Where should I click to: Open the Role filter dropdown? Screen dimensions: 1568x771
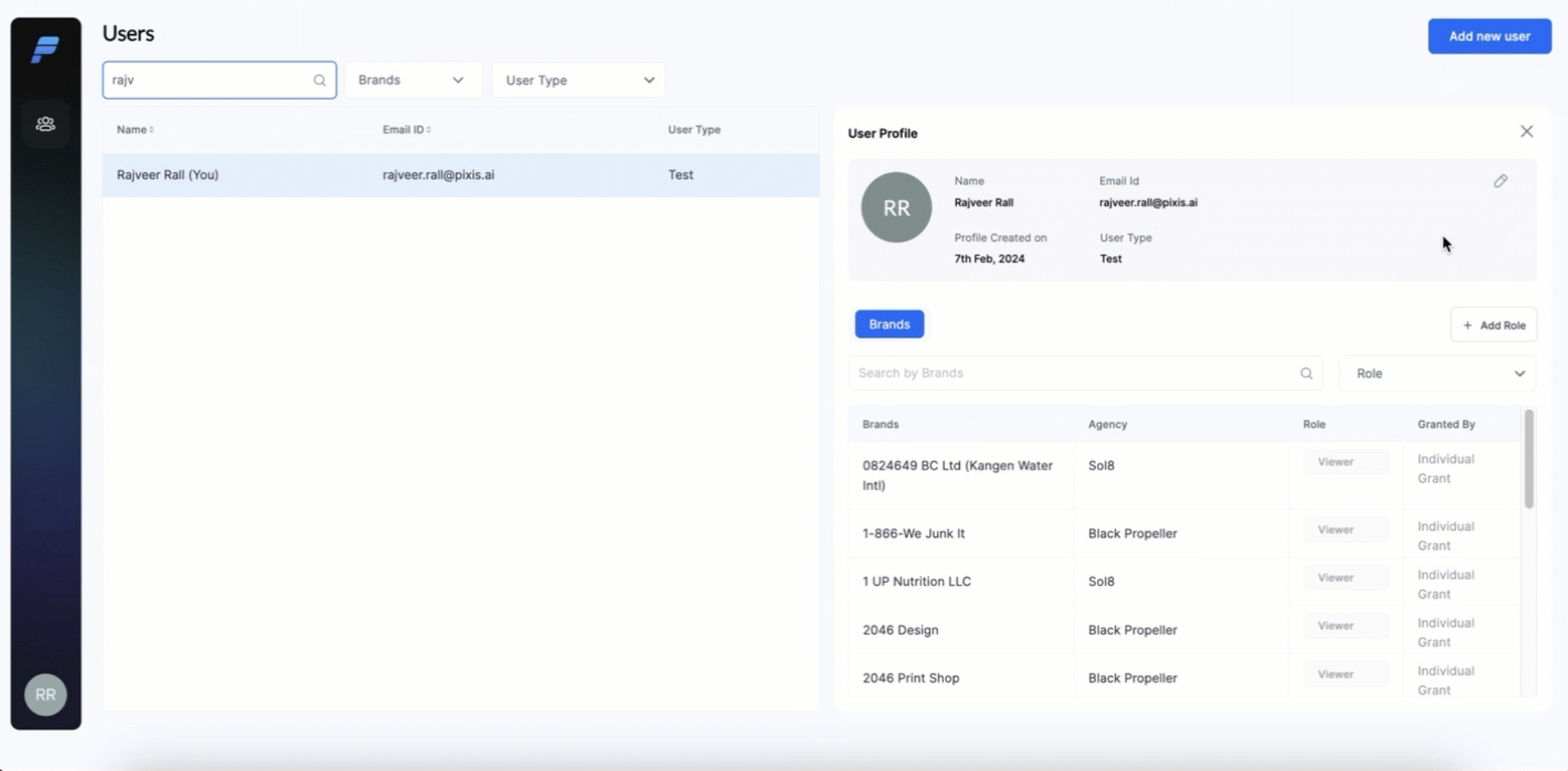pos(1438,373)
